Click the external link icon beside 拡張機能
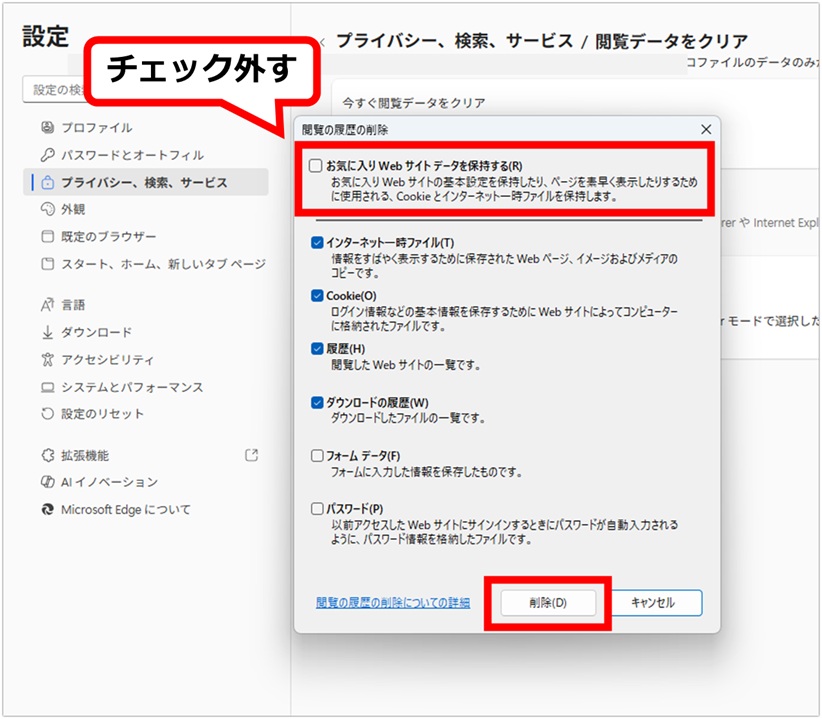 251,455
